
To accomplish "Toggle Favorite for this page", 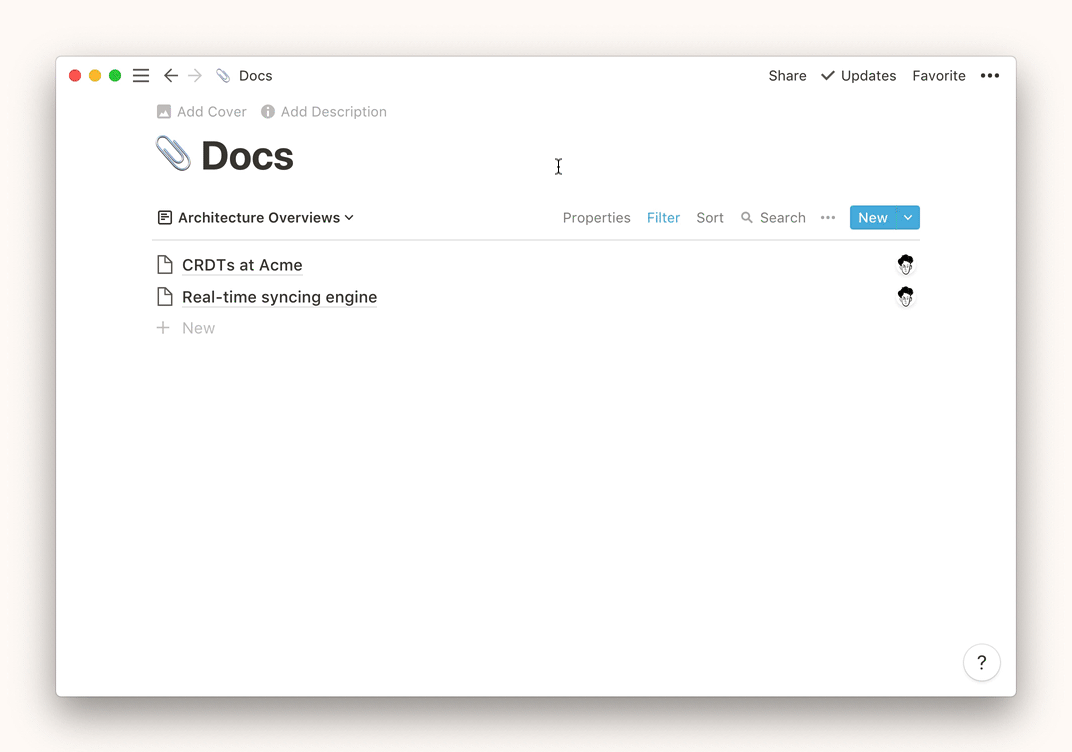I will (938, 76).
